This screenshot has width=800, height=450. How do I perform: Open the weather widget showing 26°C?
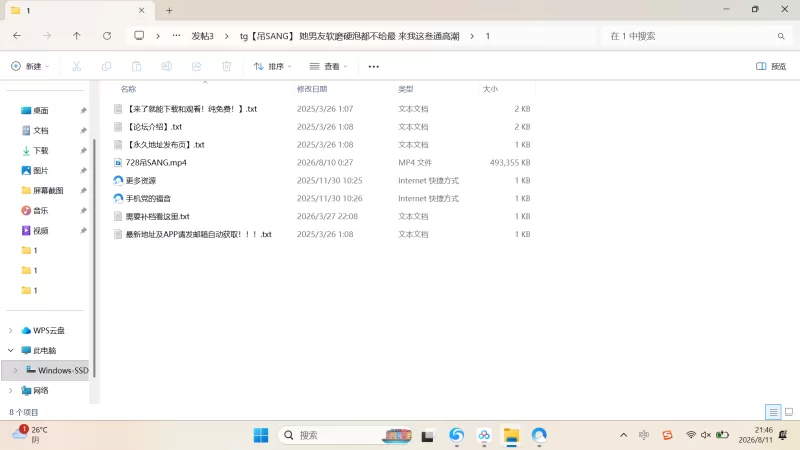[x=30, y=435]
